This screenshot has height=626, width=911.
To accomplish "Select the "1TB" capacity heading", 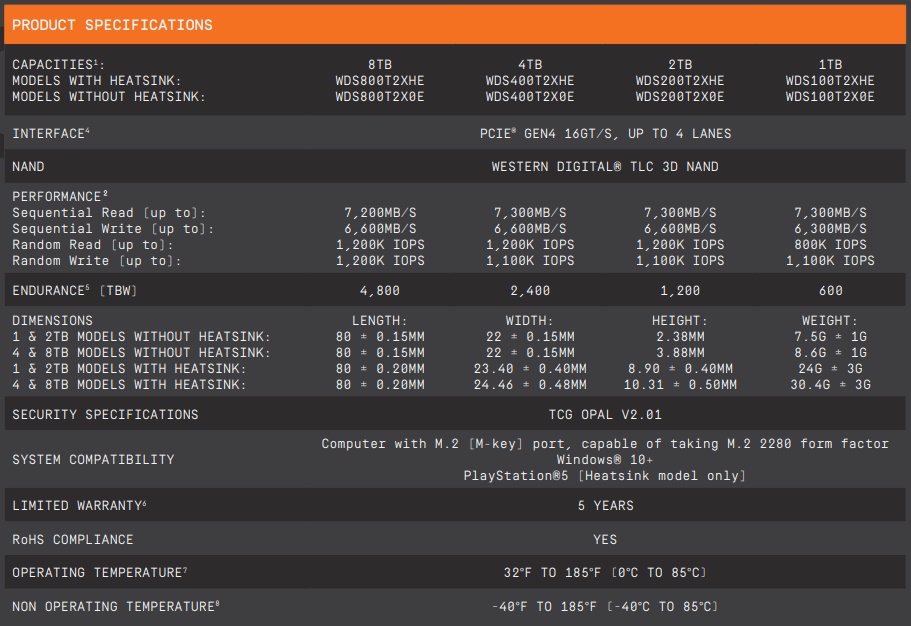I will pyautogui.click(x=830, y=65).
